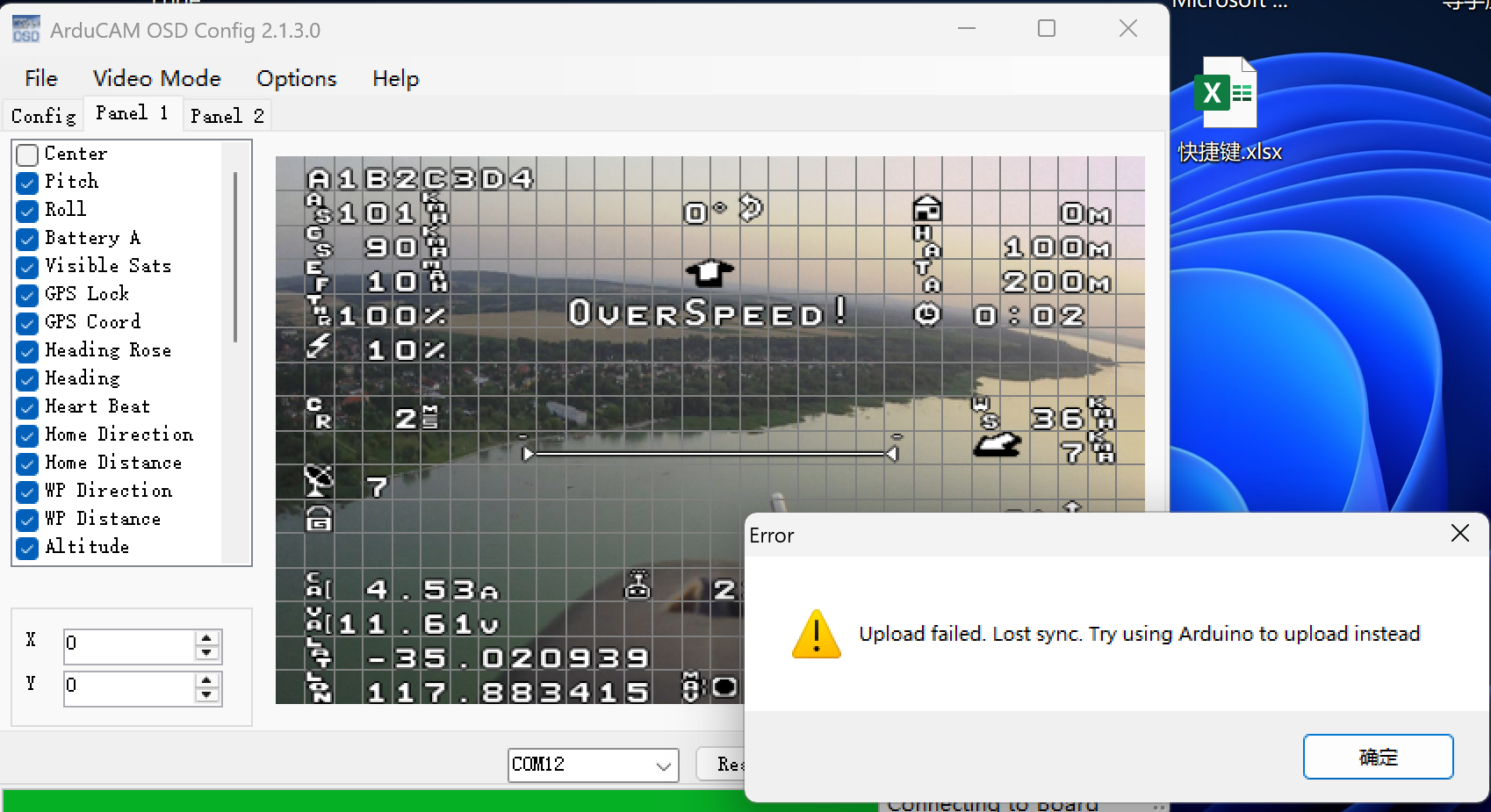This screenshot has height=812, width=1491.
Task: Click the longitude value 117.883415 in preview
Action: pos(508,693)
